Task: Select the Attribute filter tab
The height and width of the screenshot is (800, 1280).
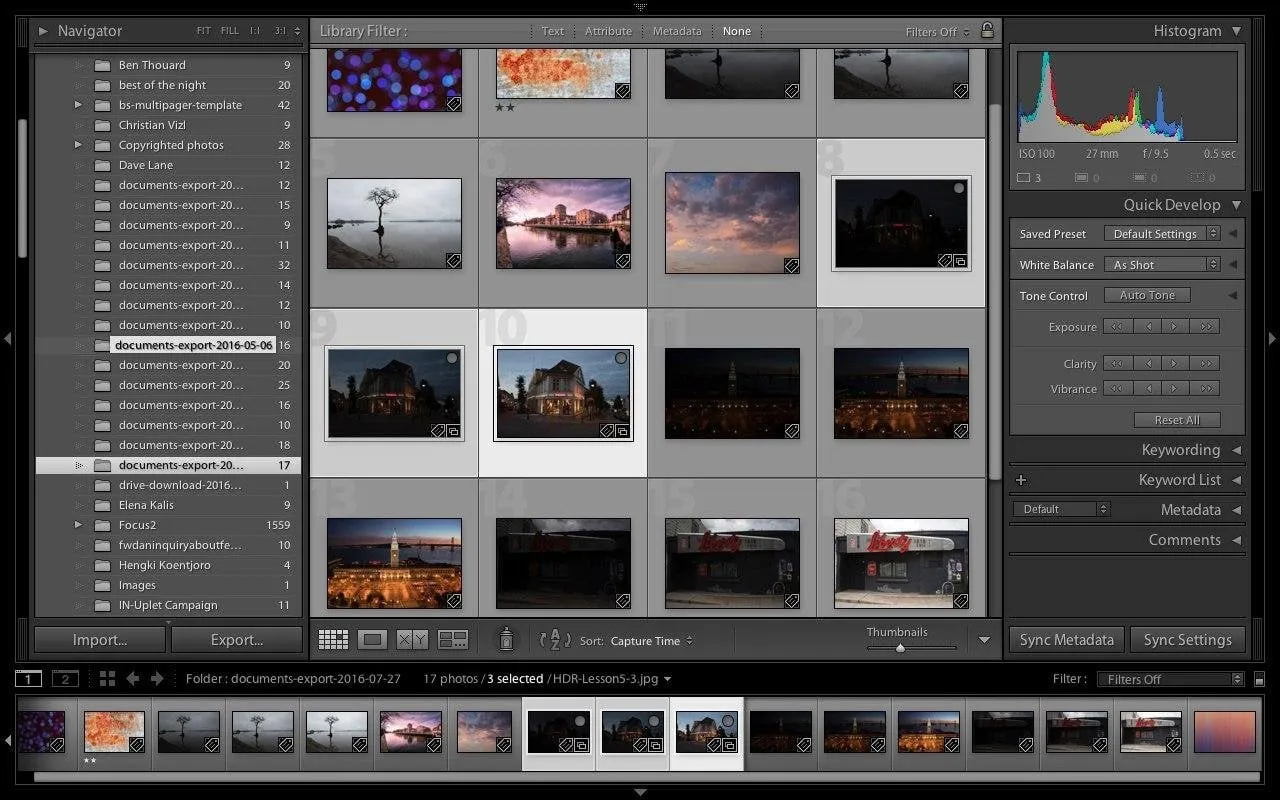Action: 608,31
